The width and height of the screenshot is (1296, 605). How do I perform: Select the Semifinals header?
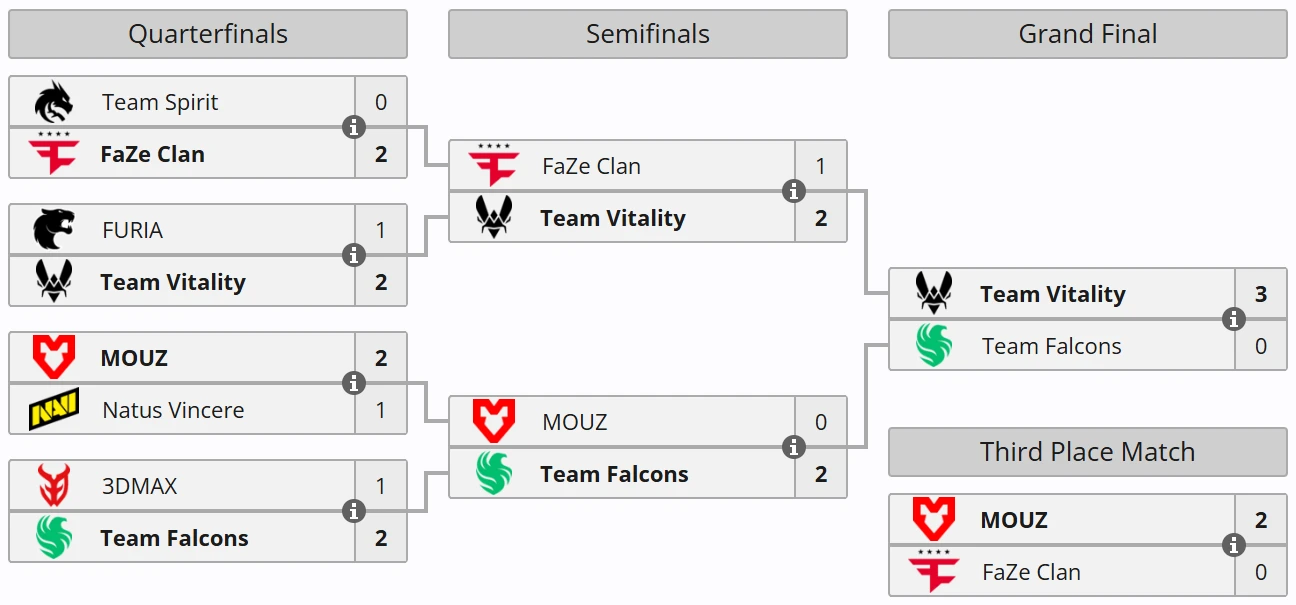click(x=648, y=34)
